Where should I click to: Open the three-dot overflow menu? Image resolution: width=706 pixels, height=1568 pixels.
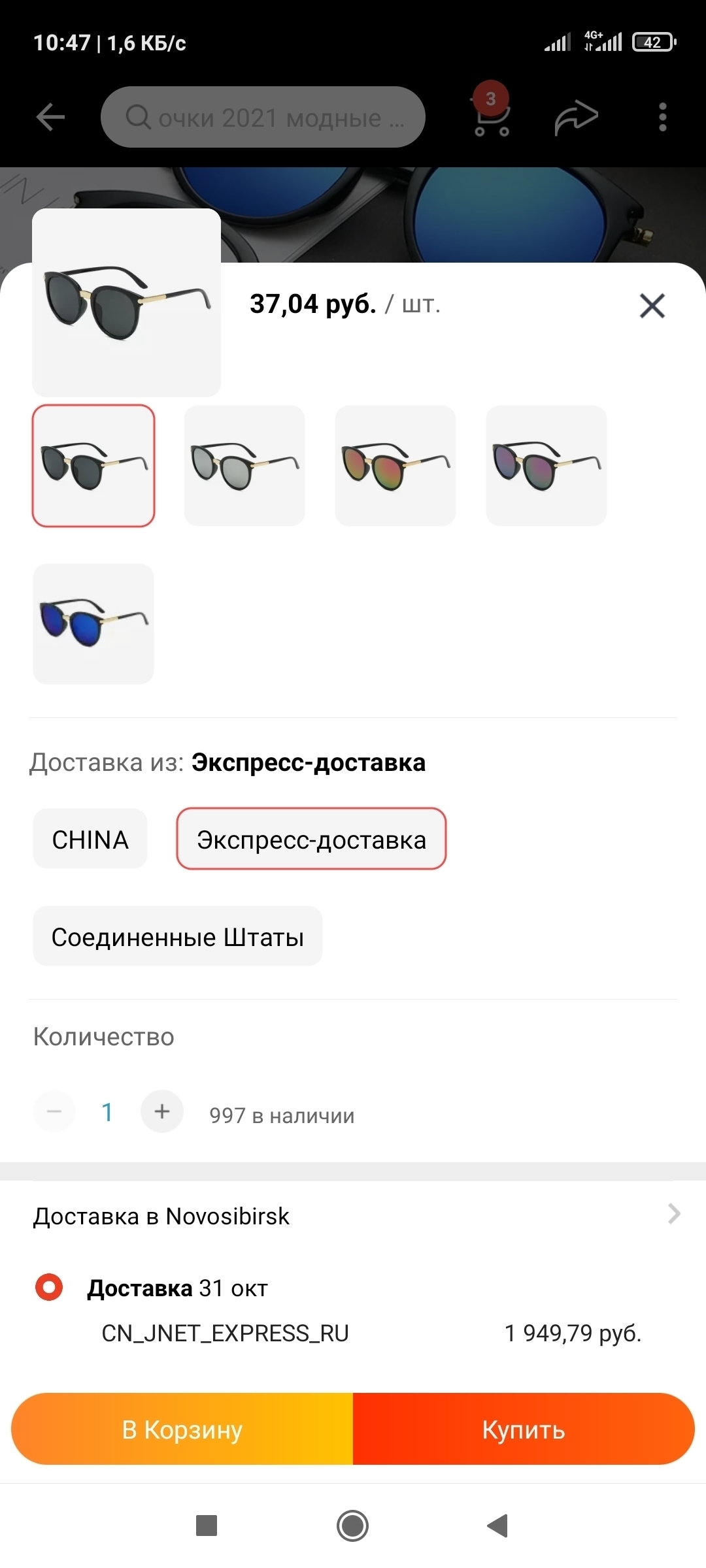(663, 118)
